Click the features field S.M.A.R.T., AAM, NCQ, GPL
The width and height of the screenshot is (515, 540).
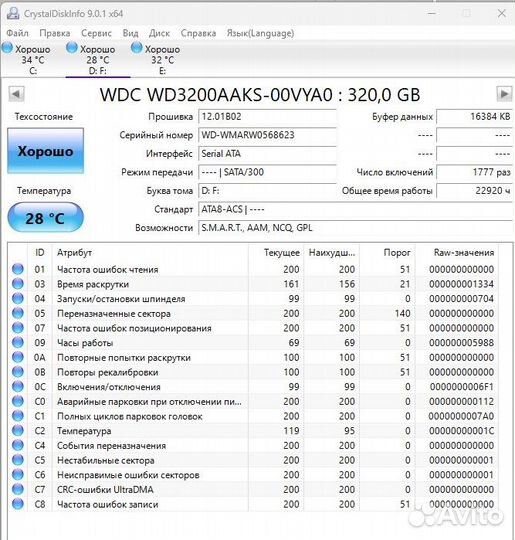tap(356, 228)
